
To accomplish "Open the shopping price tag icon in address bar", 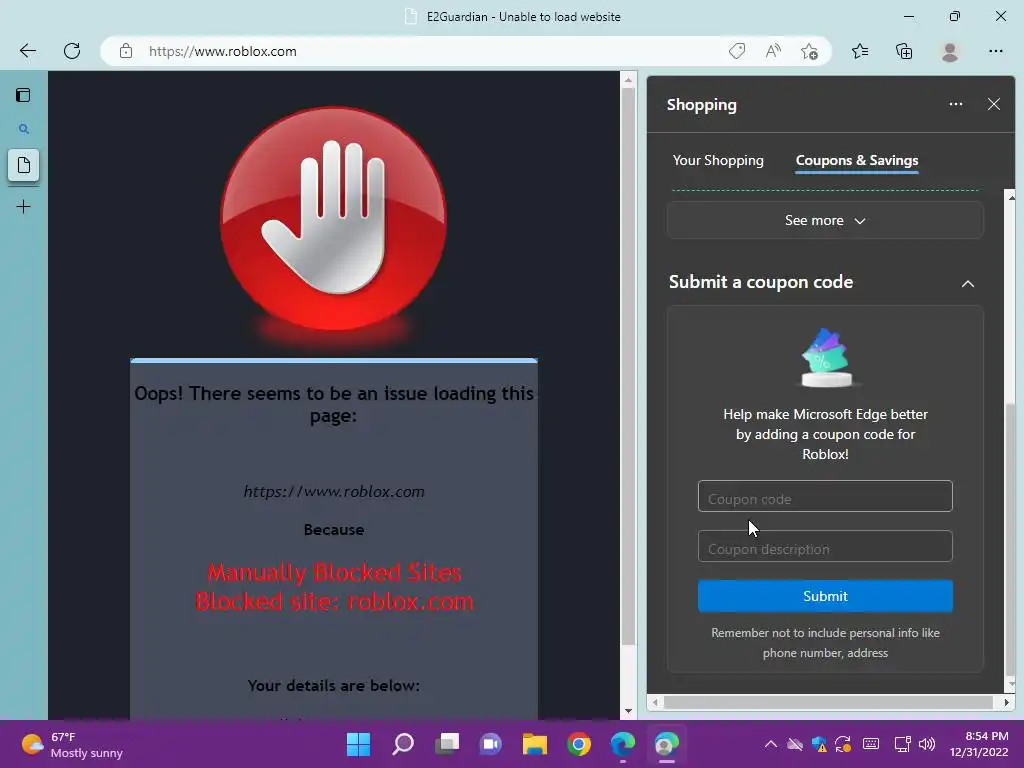I will (x=737, y=51).
